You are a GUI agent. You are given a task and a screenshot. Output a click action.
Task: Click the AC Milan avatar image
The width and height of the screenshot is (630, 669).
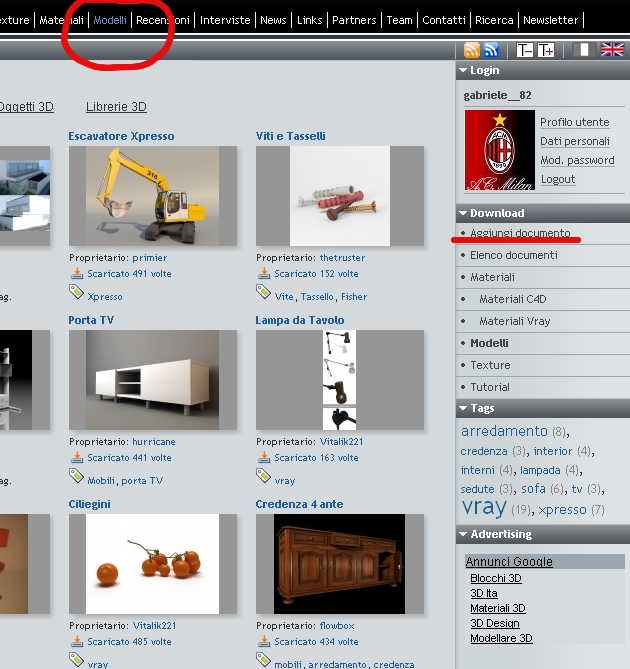coord(499,150)
